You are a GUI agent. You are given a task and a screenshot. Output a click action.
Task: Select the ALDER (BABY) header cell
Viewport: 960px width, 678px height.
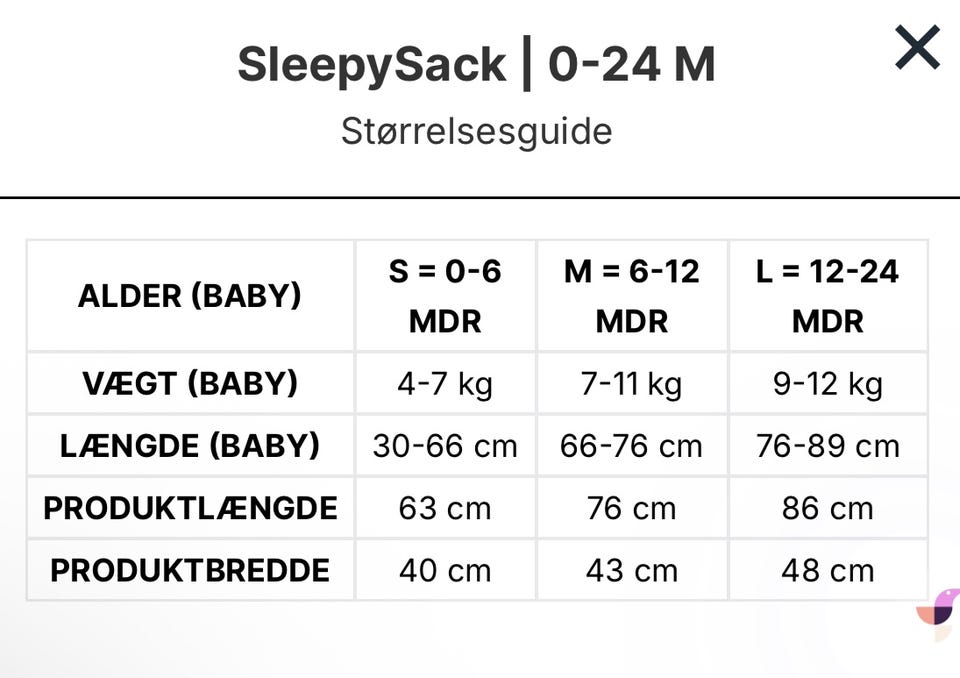point(190,296)
